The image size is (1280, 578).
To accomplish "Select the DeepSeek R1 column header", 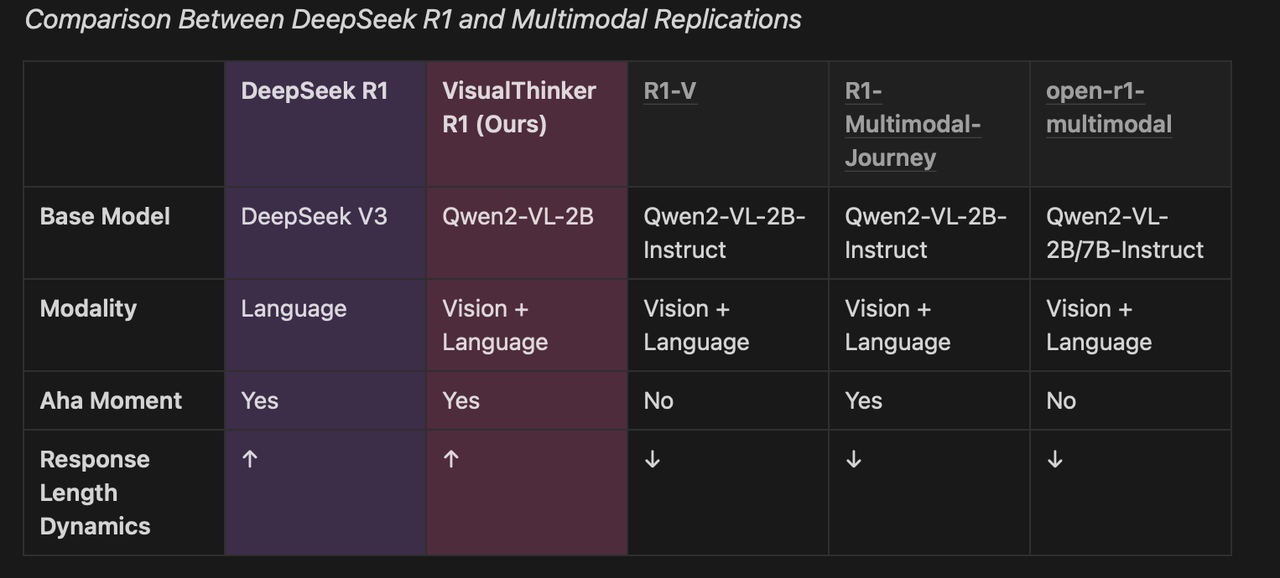I will 314,91.
